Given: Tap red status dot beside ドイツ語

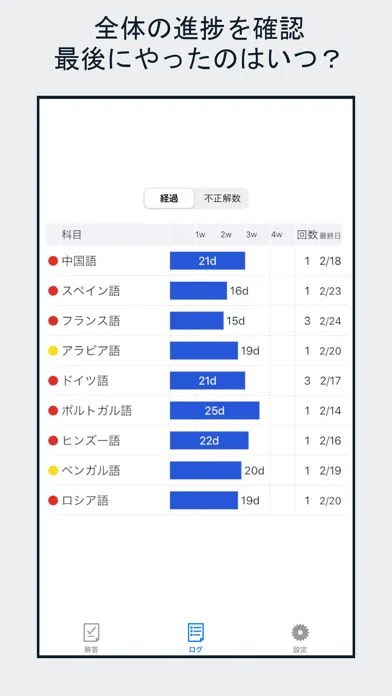Looking at the screenshot, I should tap(53, 381).
